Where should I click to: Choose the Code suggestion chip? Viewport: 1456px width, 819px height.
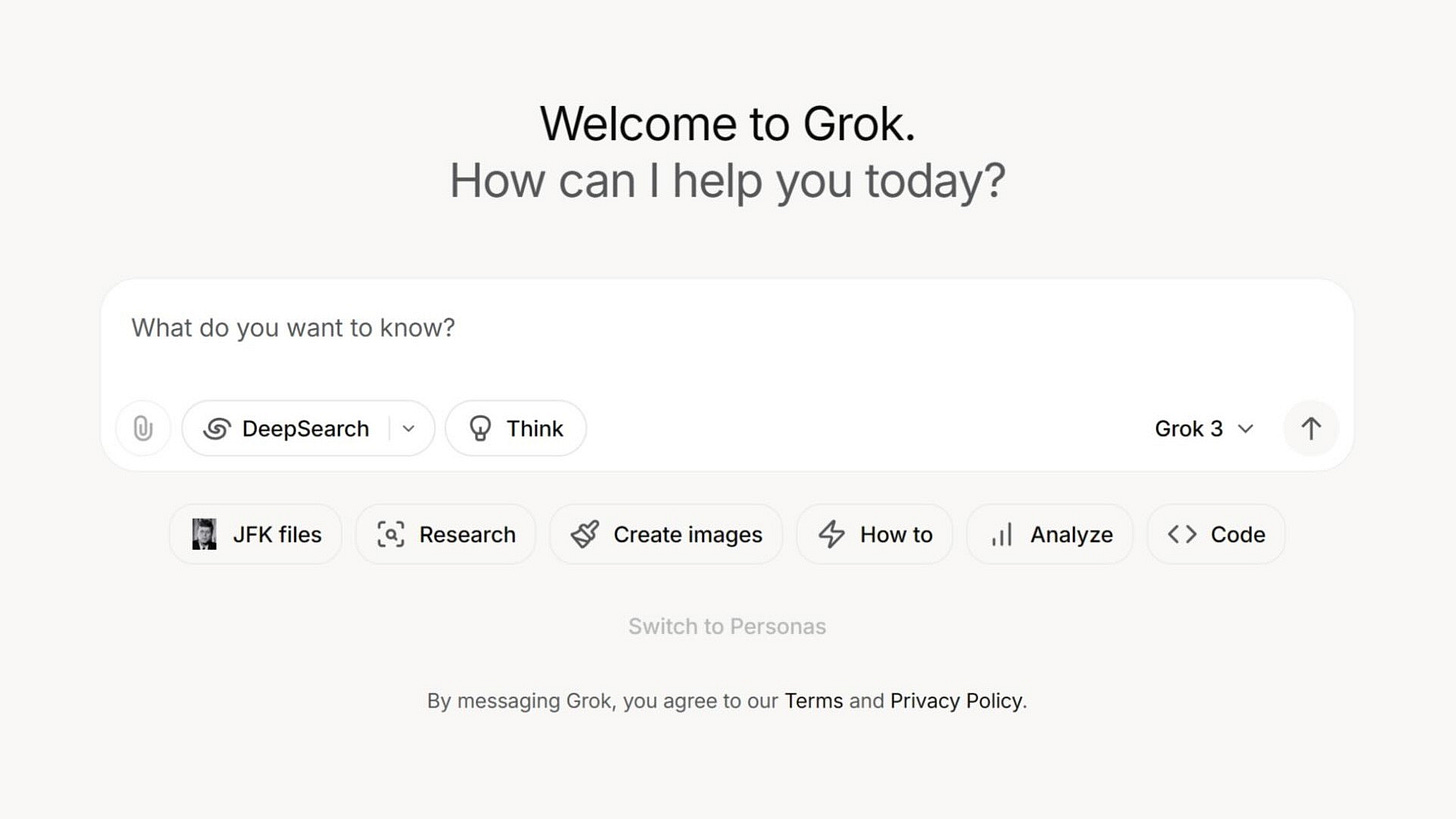[1216, 534]
